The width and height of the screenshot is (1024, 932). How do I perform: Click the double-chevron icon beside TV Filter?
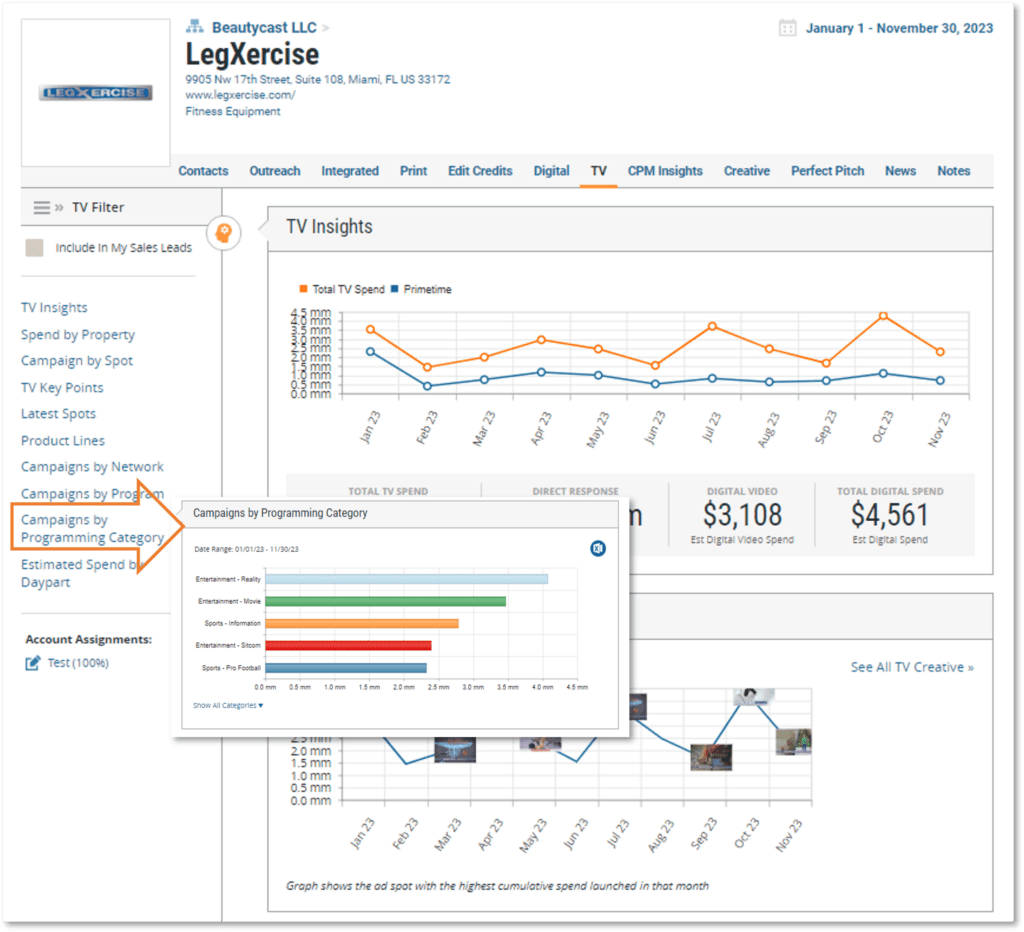(x=59, y=208)
